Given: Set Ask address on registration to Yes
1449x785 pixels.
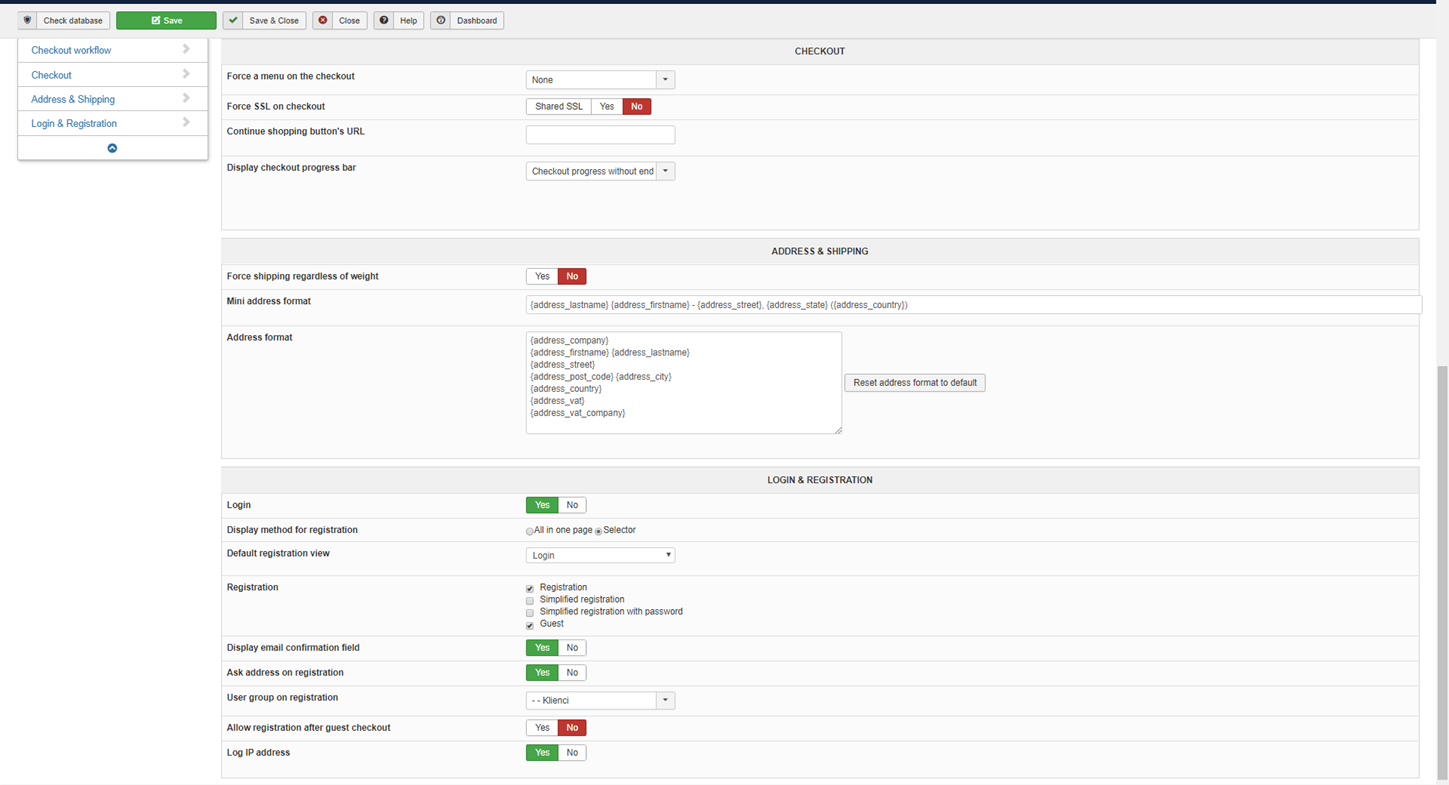Looking at the screenshot, I should click(542, 673).
